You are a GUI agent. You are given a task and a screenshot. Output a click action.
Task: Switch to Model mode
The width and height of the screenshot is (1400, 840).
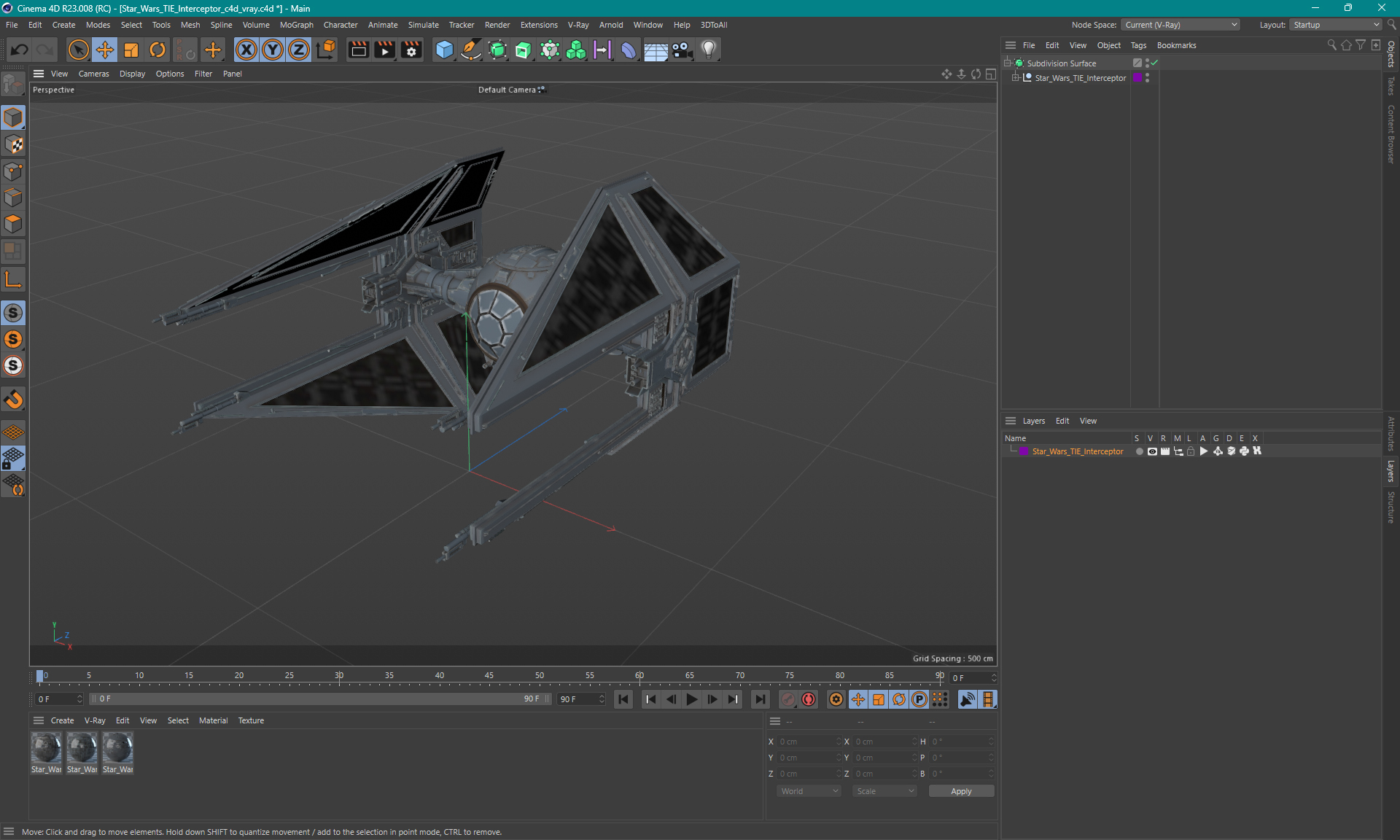pos(13,117)
